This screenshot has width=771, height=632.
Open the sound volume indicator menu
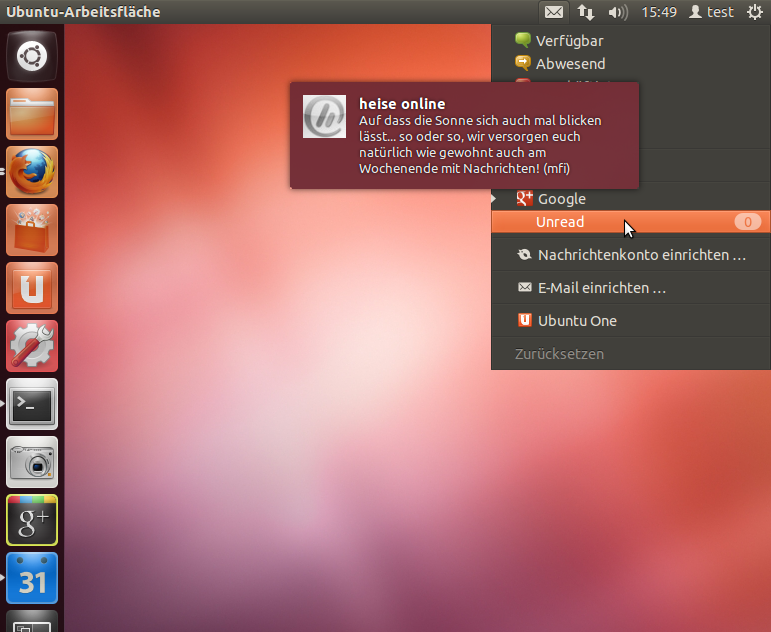coord(618,12)
